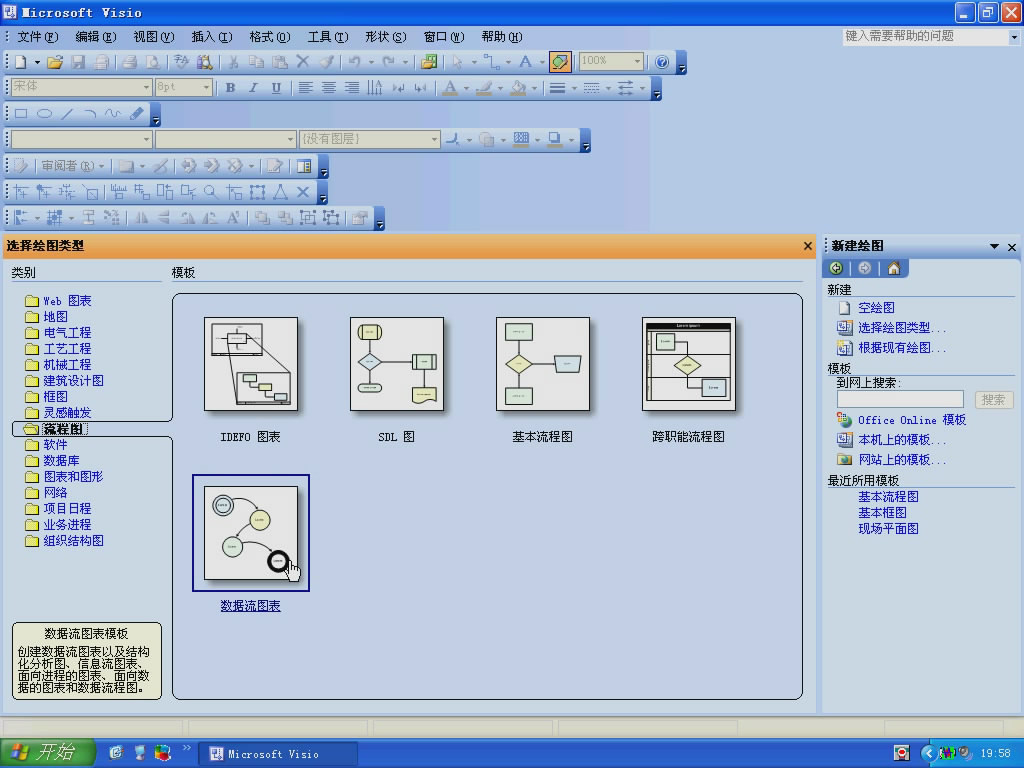This screenshot has height=768, width=1024.
Task: Toggle left text alignment
Action: pos(305,88)
